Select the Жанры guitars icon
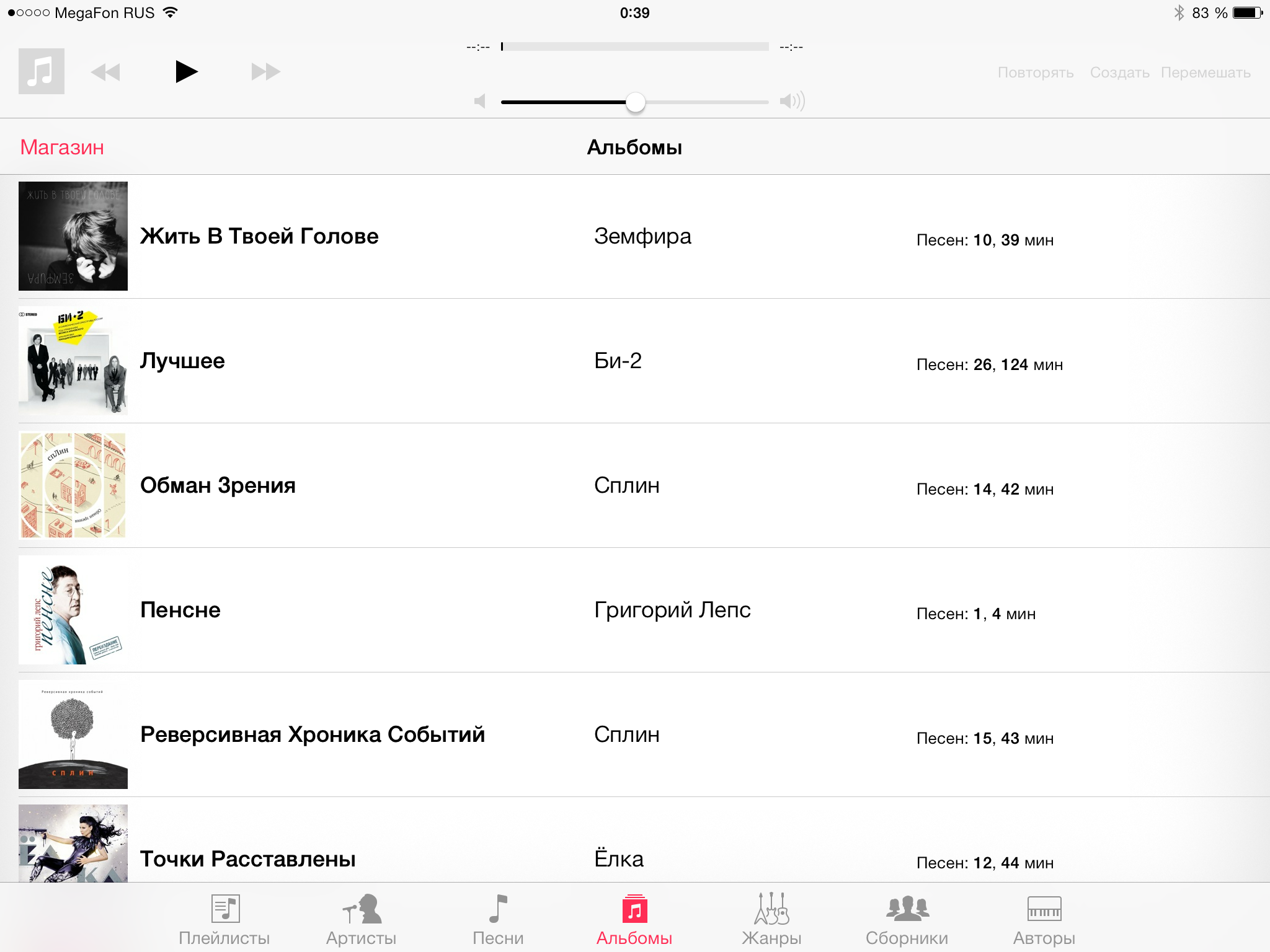The image size is (1270, 952). (771, 909)
